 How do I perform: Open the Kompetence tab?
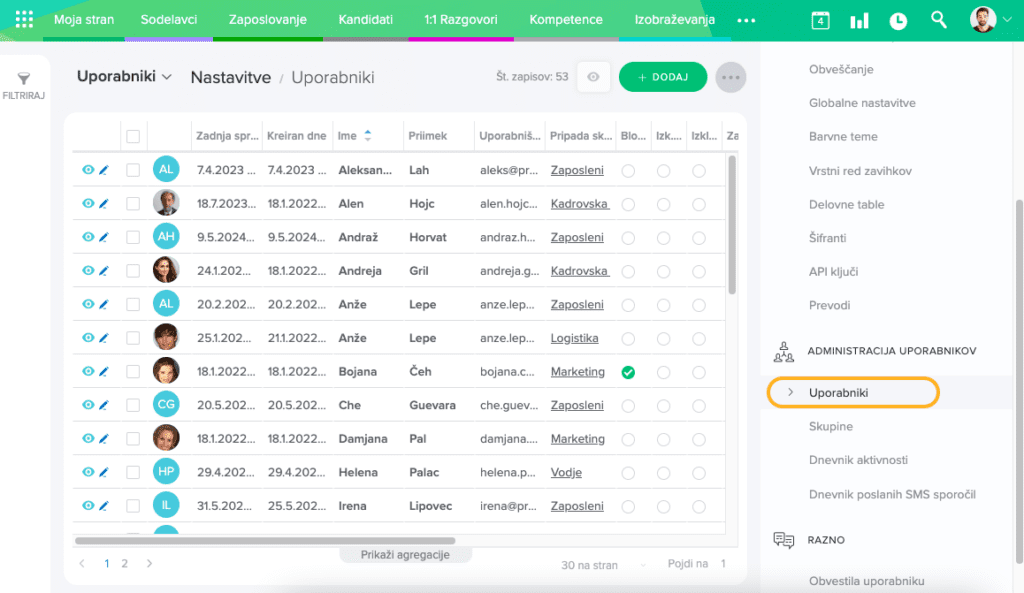click(x=566, y=20)
